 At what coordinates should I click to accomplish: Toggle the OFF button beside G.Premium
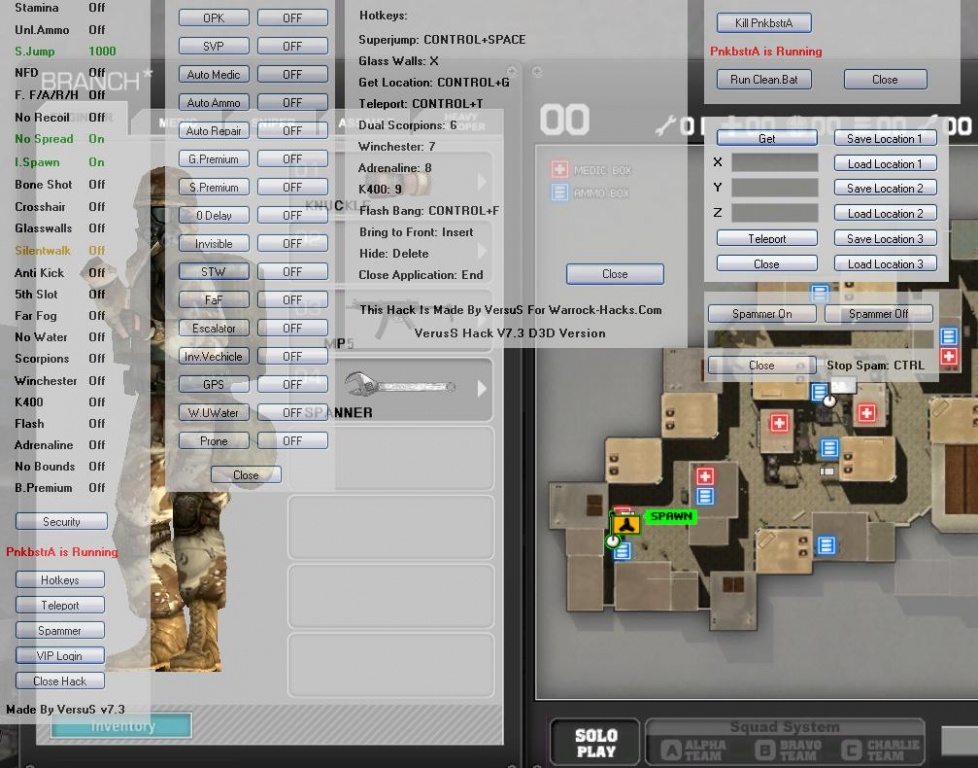click(293, 159)
